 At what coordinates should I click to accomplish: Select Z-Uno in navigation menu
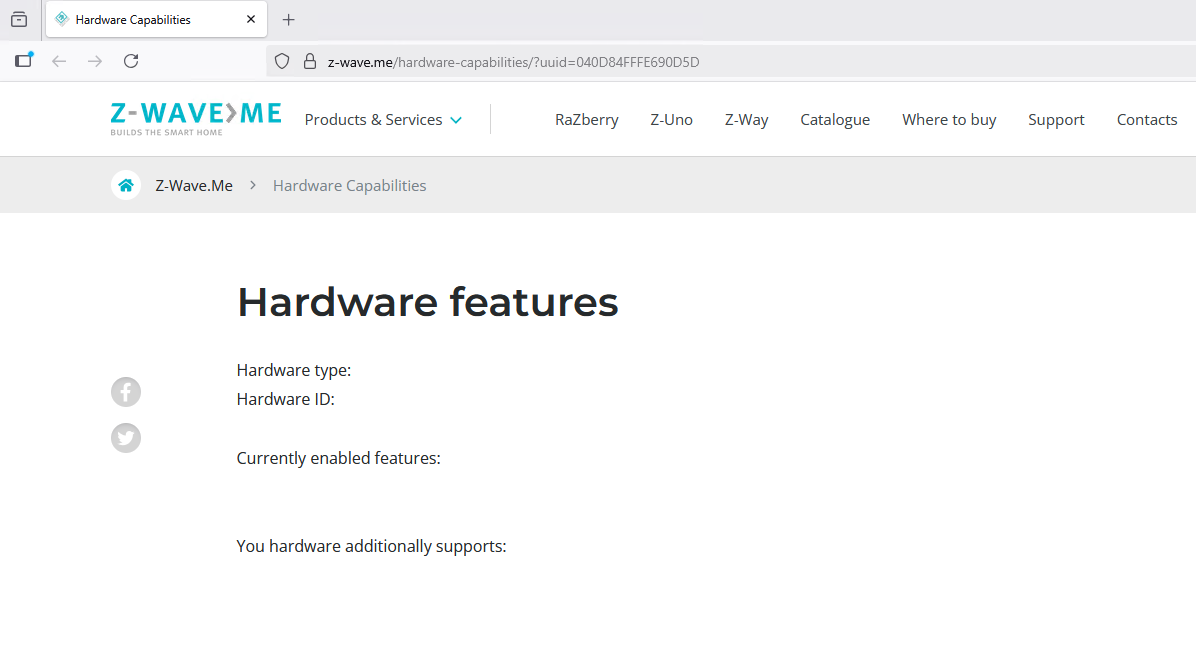[671, 120]
